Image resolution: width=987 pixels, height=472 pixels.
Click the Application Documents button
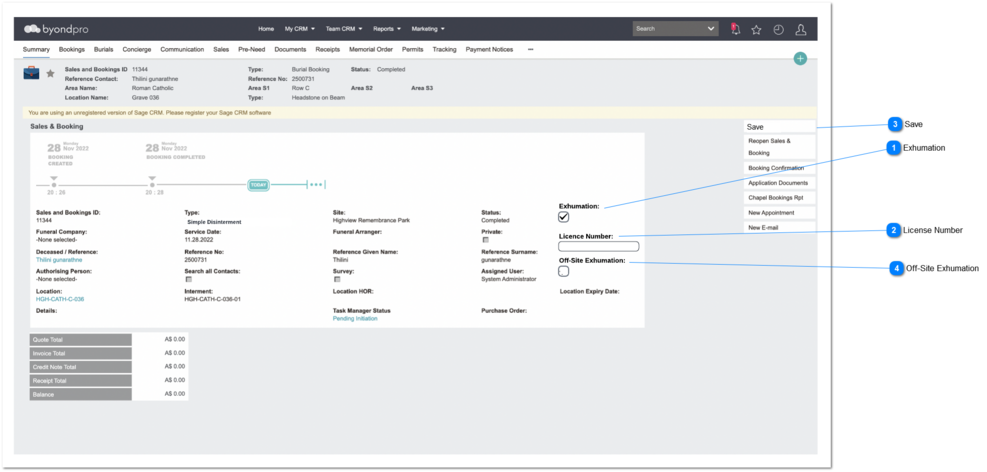(779, 183)
